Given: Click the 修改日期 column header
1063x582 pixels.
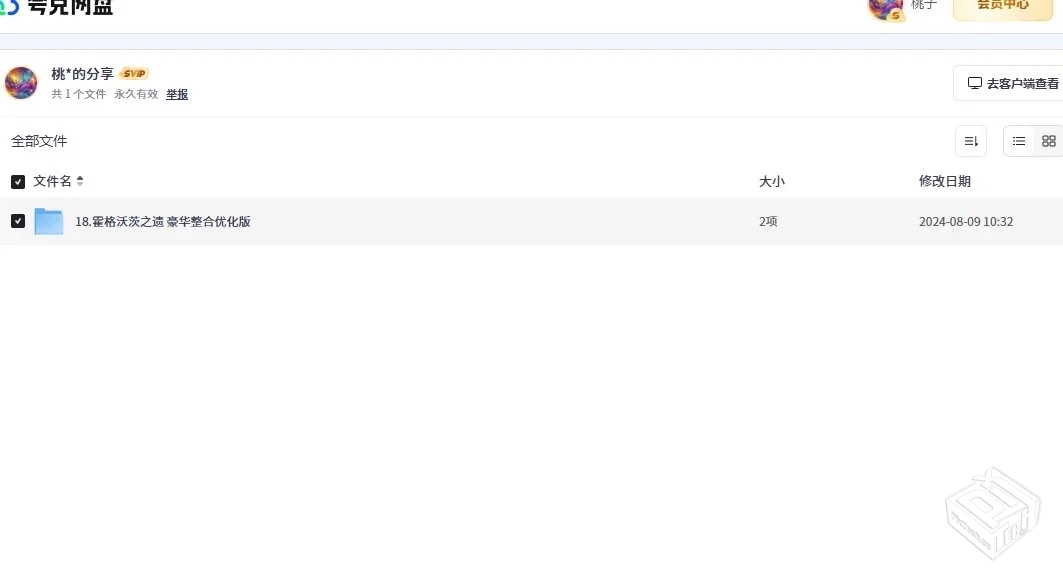Looking at the screenshot, I should pos(944,181).
